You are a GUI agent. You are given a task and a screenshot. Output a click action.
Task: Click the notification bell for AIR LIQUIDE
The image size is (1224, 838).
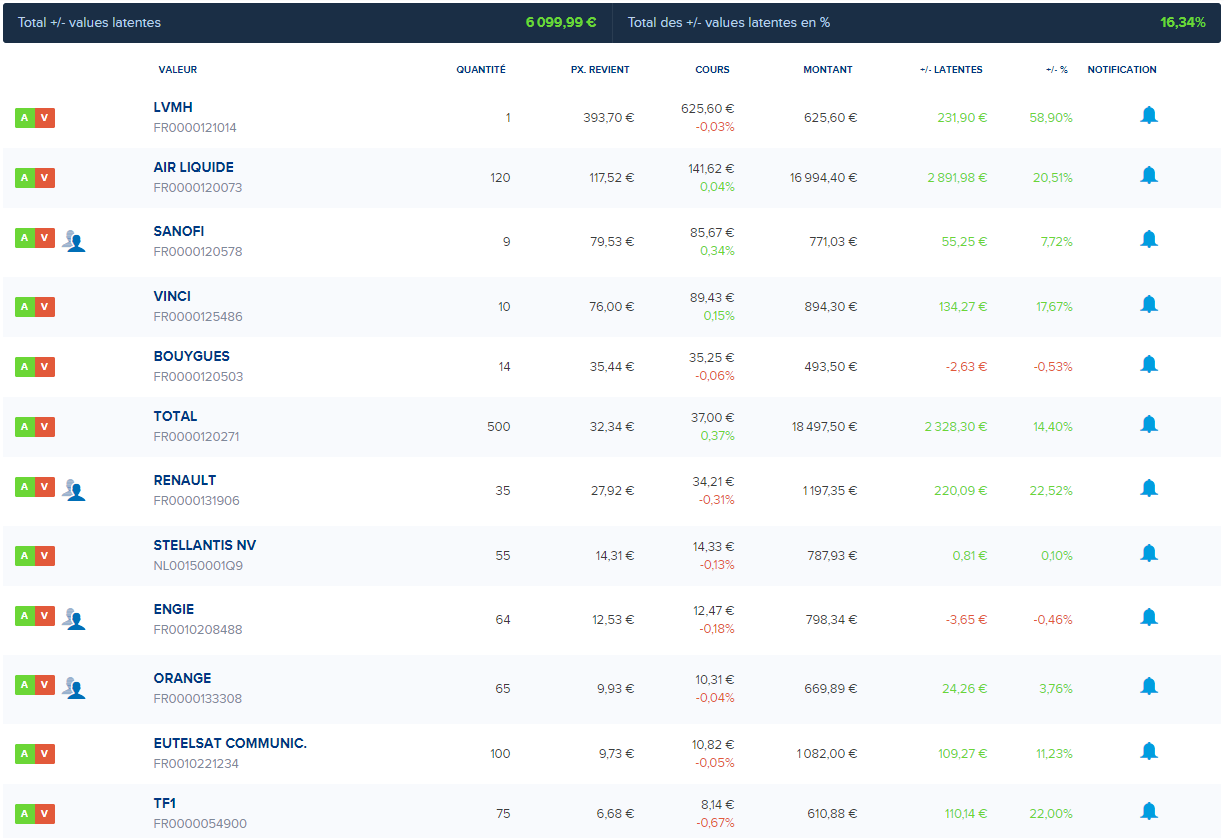pyautogui.click(x=1149, y=176)
